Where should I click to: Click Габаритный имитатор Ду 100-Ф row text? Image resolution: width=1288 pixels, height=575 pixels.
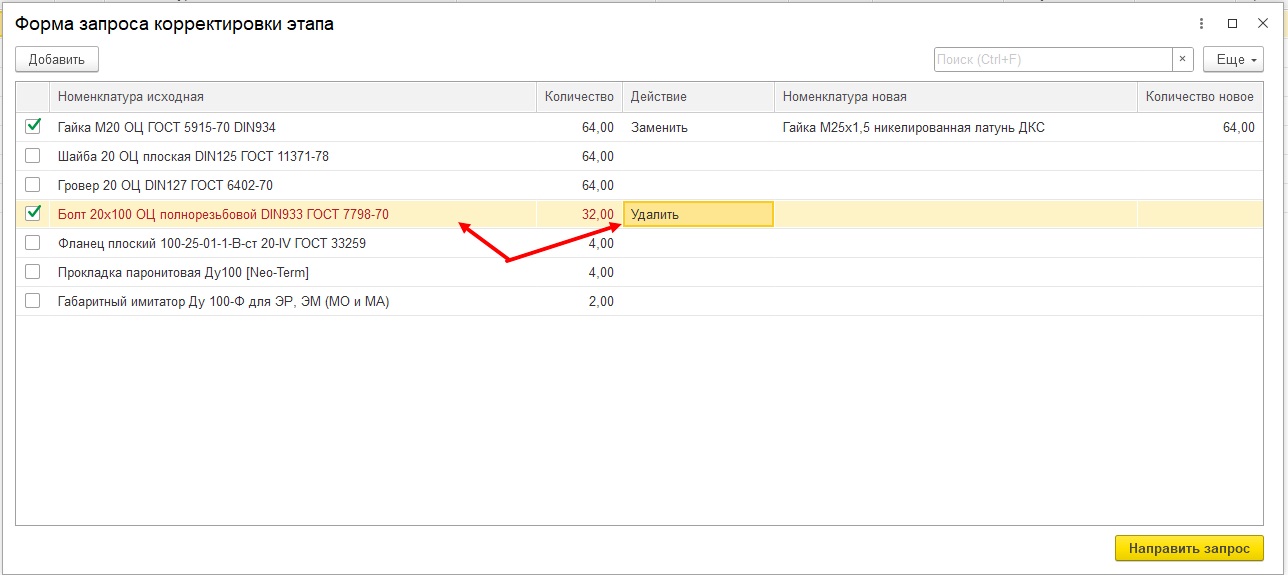223,301
